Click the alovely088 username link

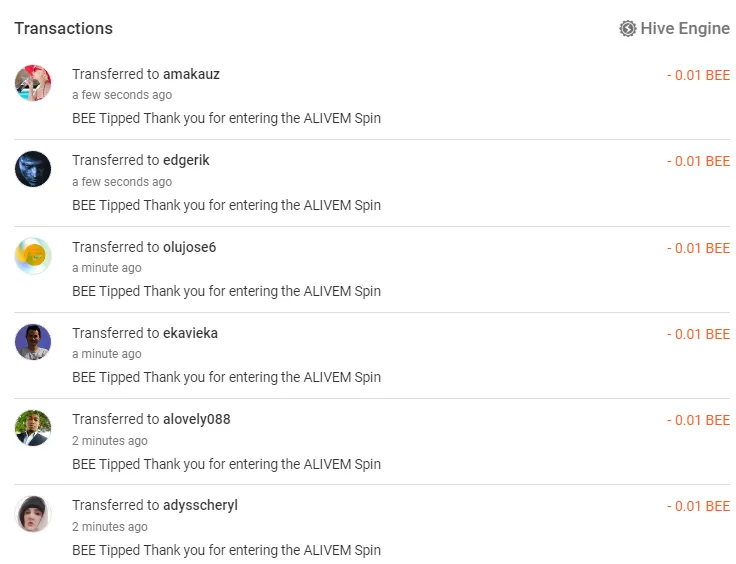197,419
